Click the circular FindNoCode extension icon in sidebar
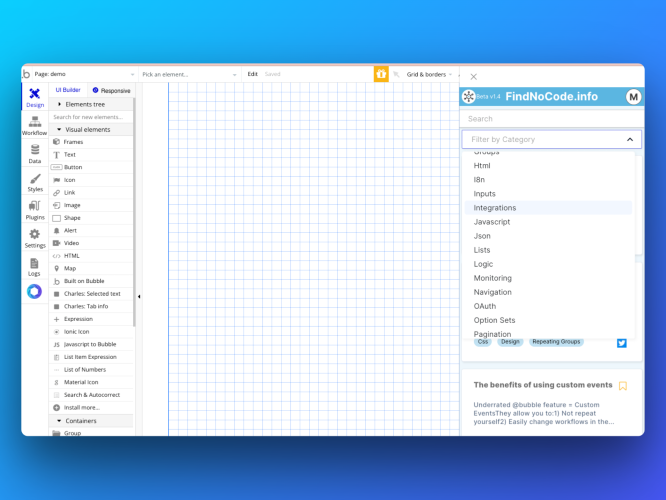 tap(34, 291)
